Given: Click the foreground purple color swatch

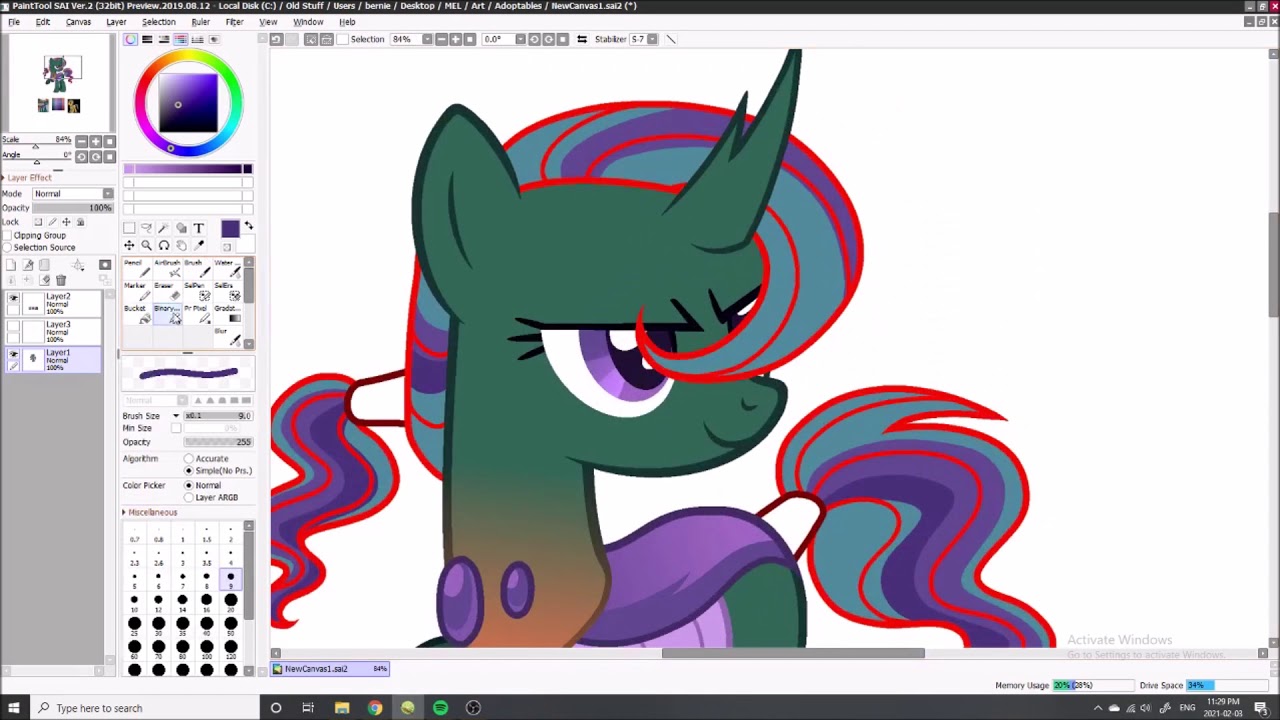Looking at the screenshot, I should click(231, 230).
